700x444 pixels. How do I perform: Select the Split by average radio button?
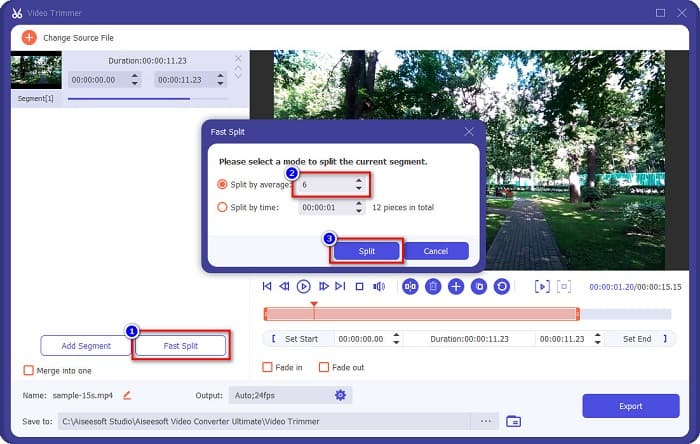pyautogui.click(x=224, y=184)
